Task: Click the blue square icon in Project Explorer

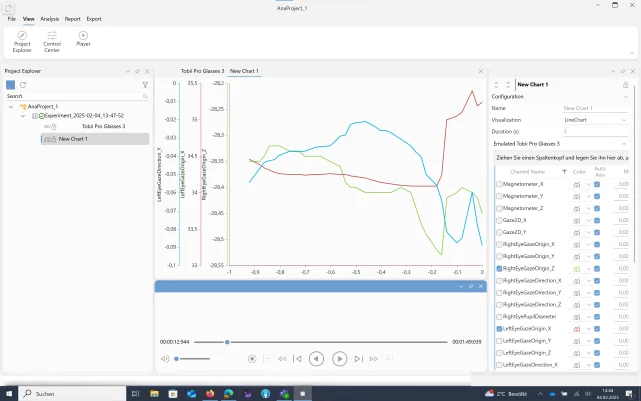Action: [x=11, y=85]
